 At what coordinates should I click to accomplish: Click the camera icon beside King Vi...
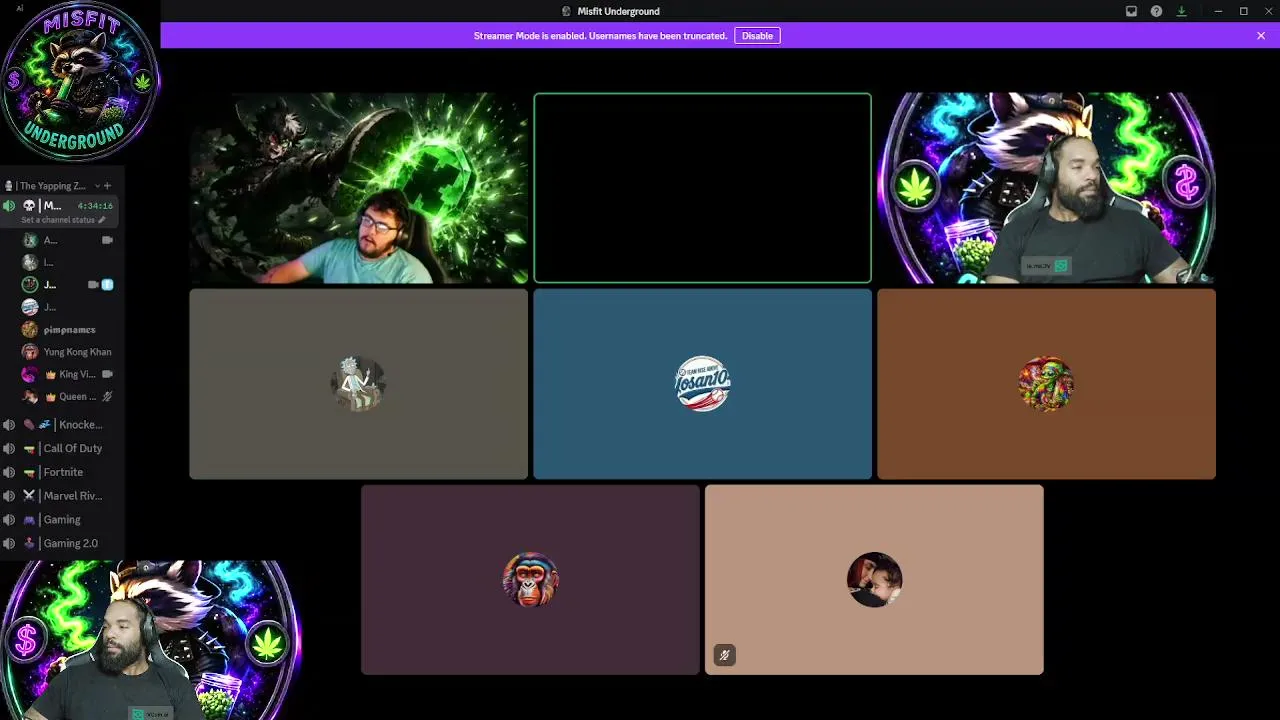click(107, 374)
